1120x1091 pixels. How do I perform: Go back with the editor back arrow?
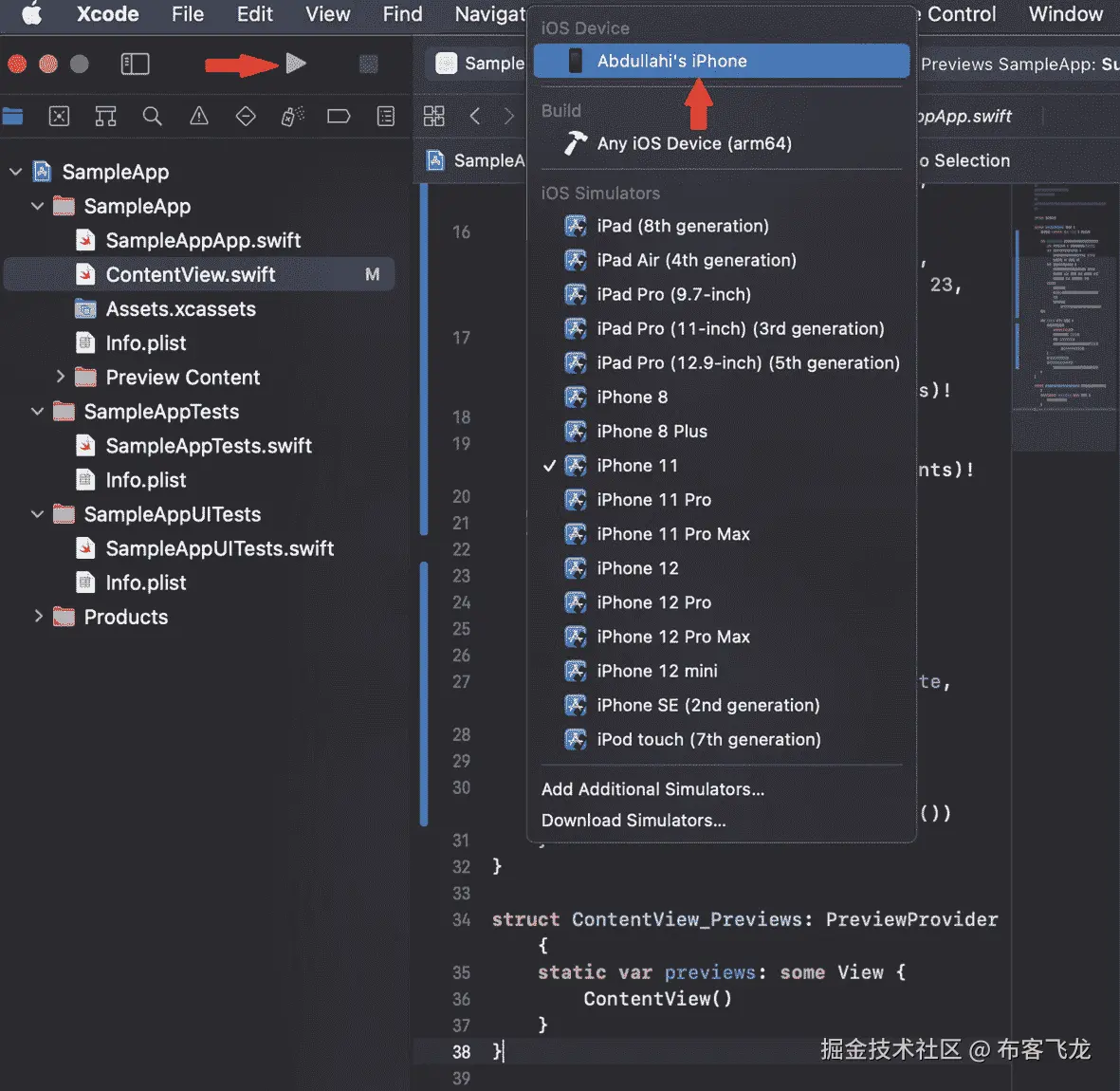(x=475, y=116)
